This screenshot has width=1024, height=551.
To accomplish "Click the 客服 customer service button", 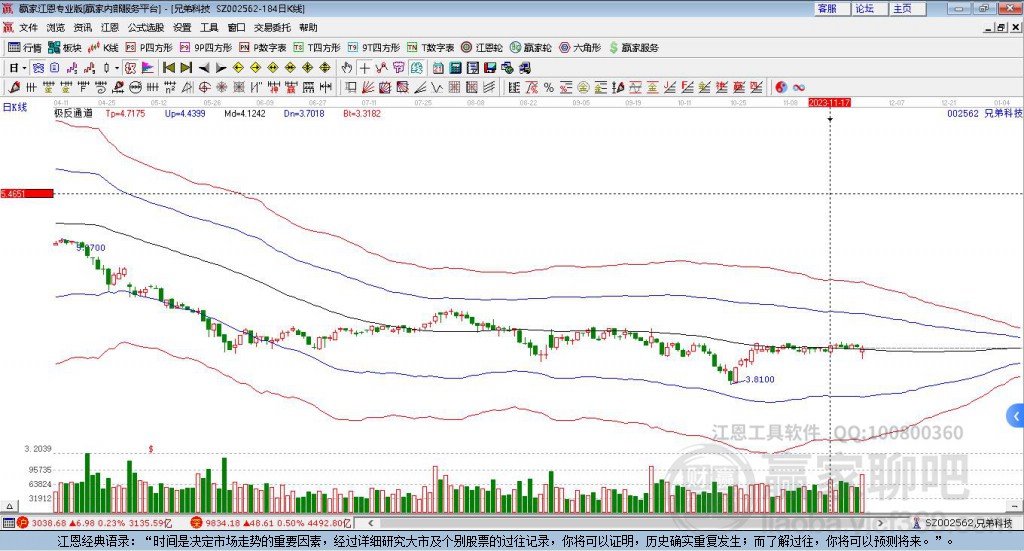I will coord(827,8).
